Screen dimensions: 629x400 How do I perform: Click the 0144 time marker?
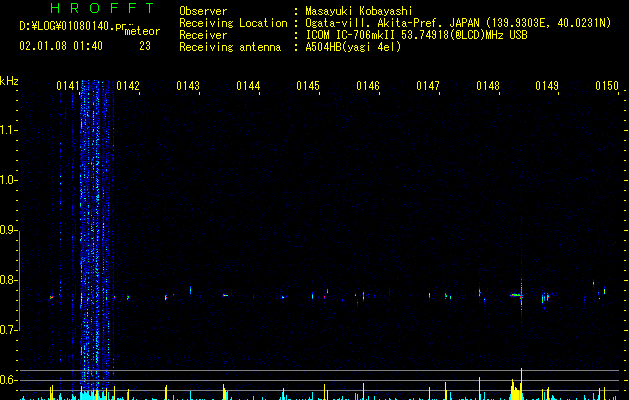(x=248, y=86)
